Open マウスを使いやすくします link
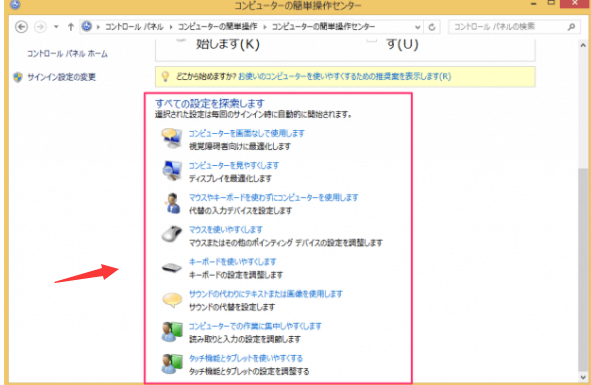The image size is (591, 385). tap(225, 230)
